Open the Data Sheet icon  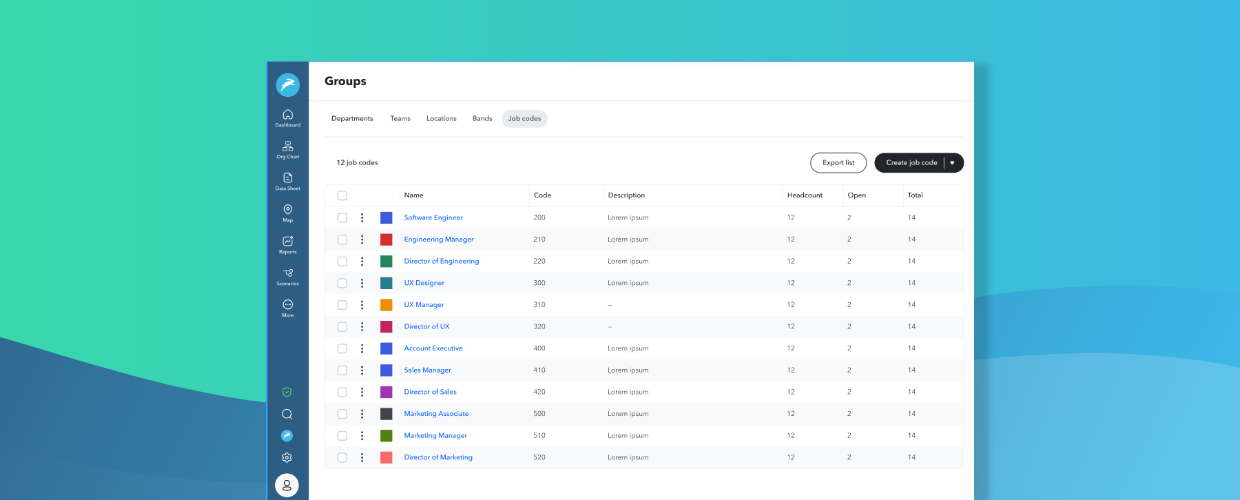(x=287, y=180)
